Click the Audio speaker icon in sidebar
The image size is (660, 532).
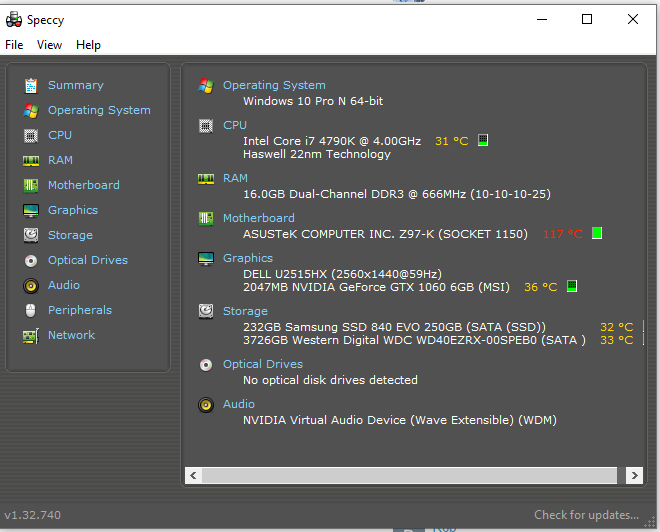tap(31, 285)
